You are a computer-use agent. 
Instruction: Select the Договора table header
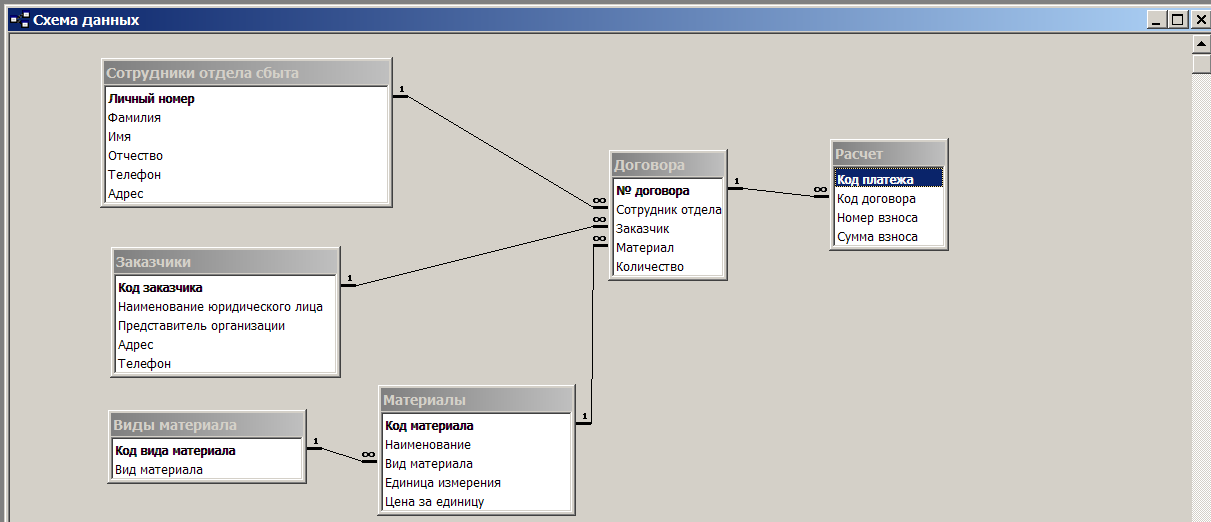667,165
